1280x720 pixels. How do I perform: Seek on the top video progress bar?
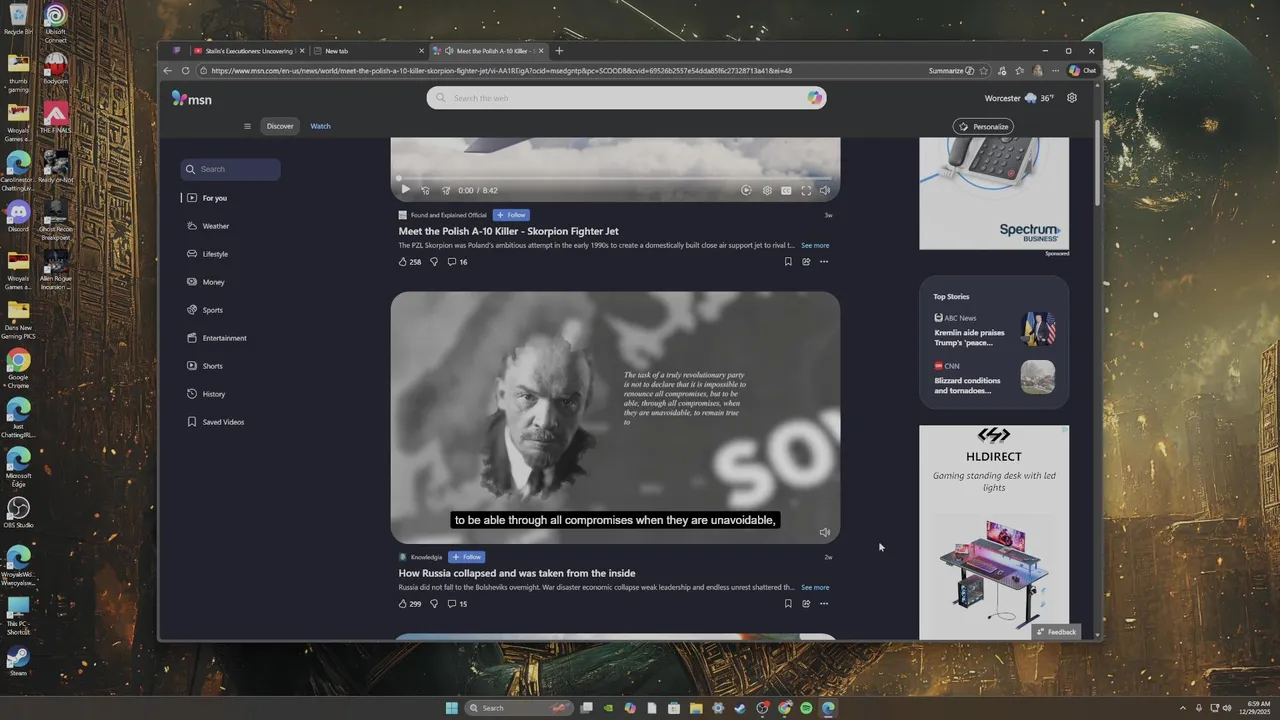pyautogui.click(x=615, y=178)
